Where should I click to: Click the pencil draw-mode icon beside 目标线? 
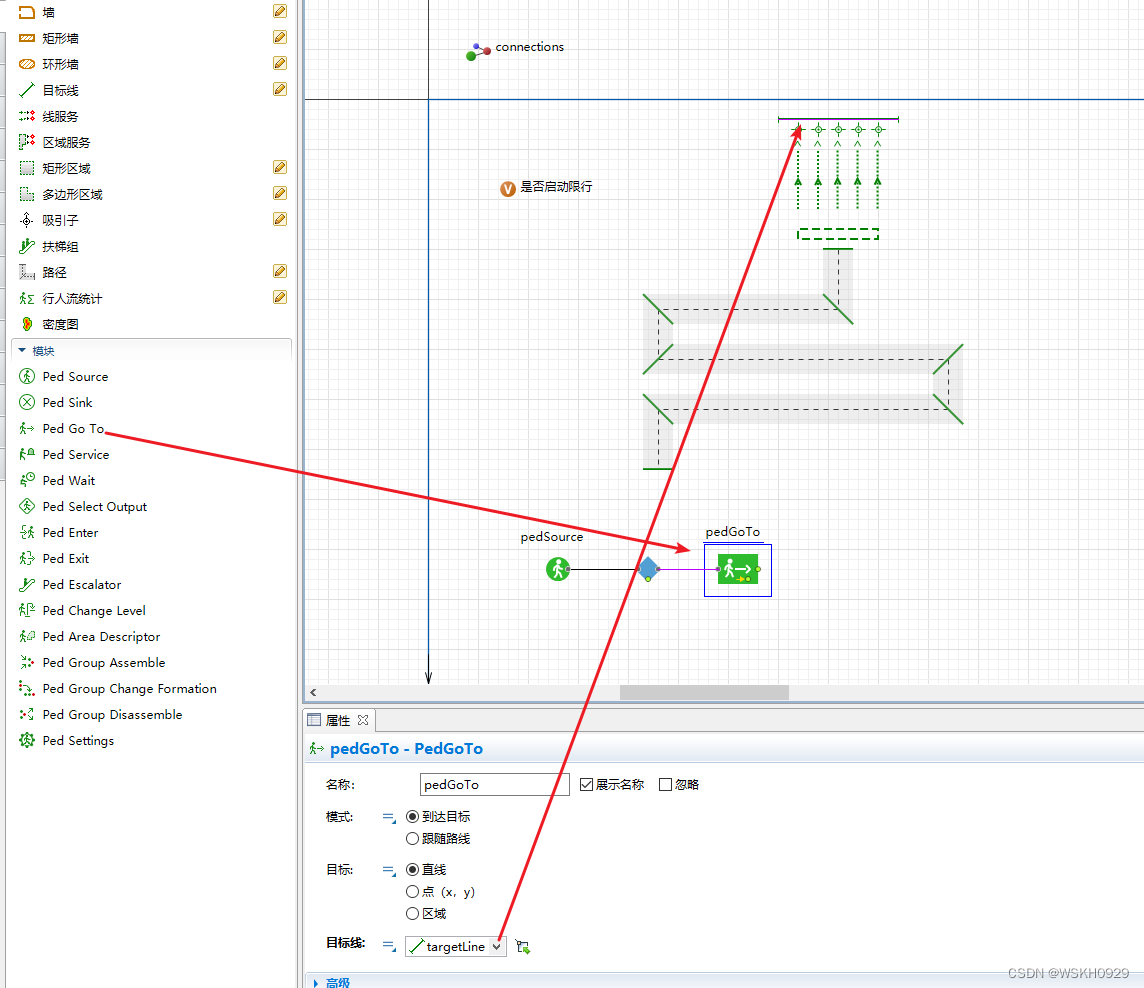(x=280, y=89)
